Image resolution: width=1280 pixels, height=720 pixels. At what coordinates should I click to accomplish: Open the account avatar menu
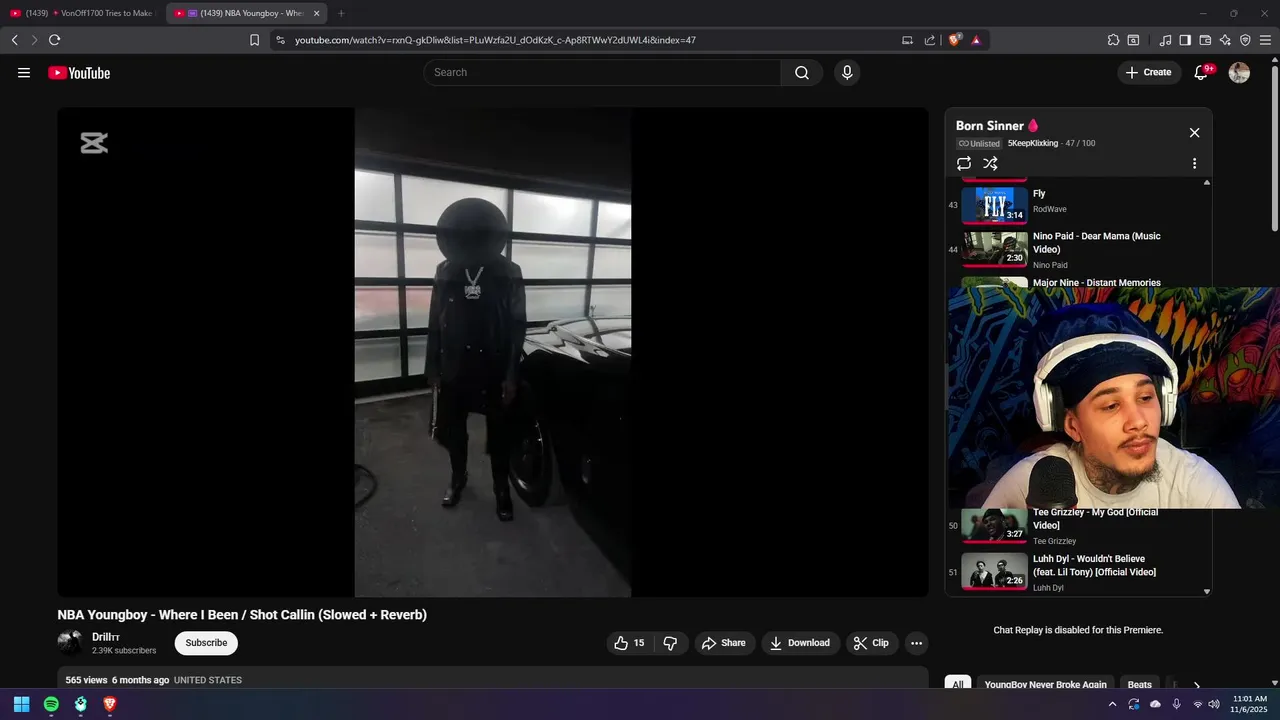click(1239, 72)
